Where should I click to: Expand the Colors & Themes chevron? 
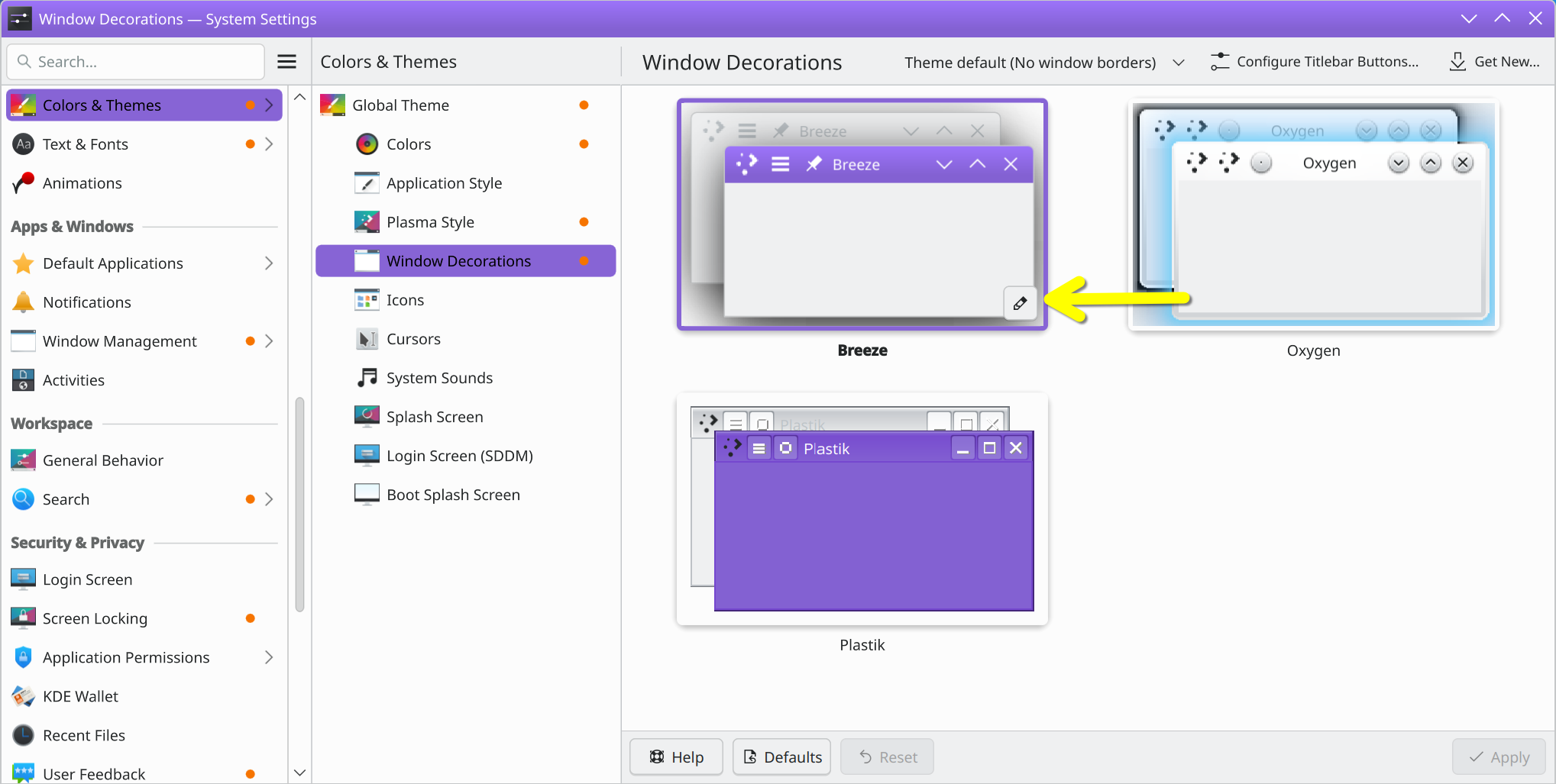click(269, 105)
